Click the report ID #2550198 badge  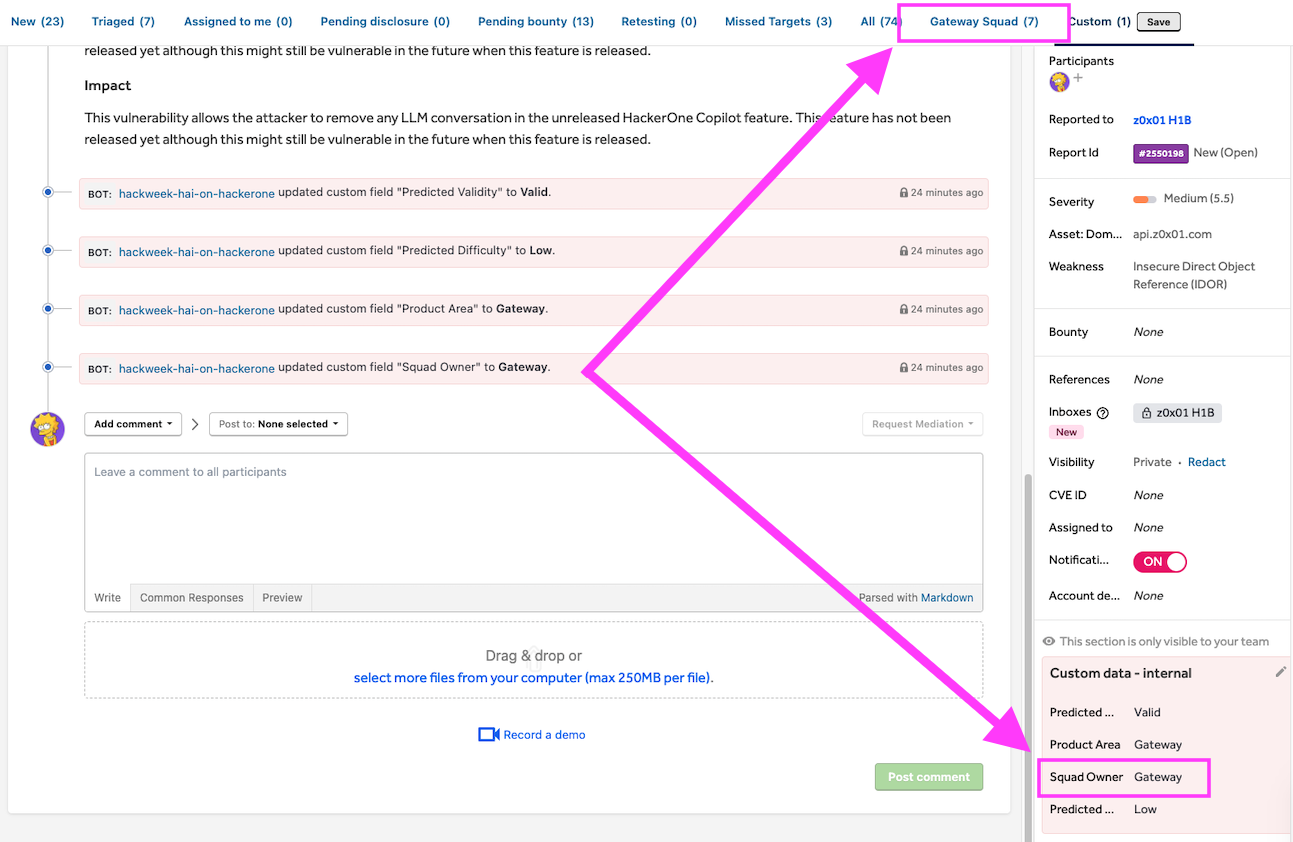[x=1160, y=153]
